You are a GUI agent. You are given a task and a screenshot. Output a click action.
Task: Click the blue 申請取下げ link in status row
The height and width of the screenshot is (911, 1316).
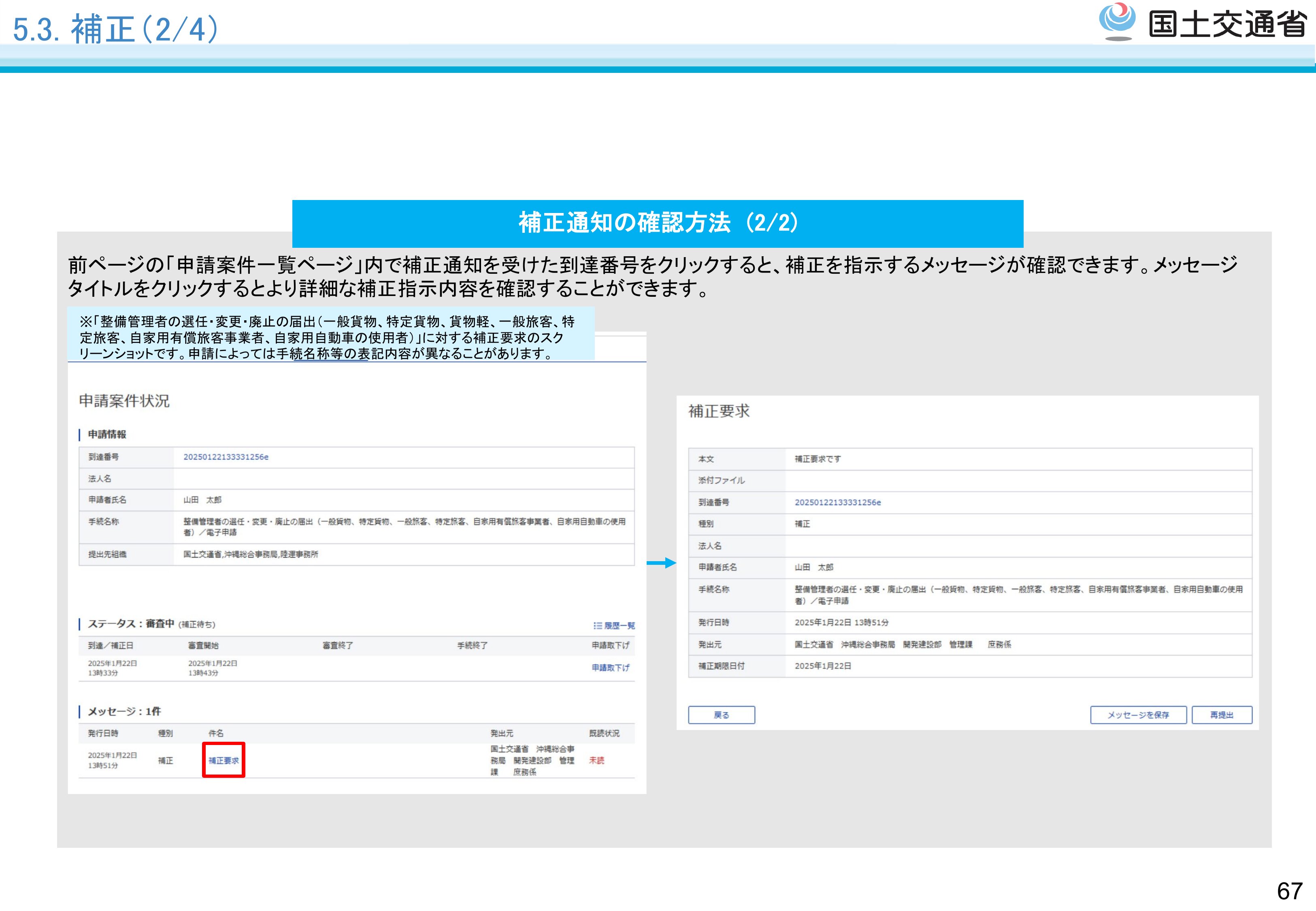[610, 667]
